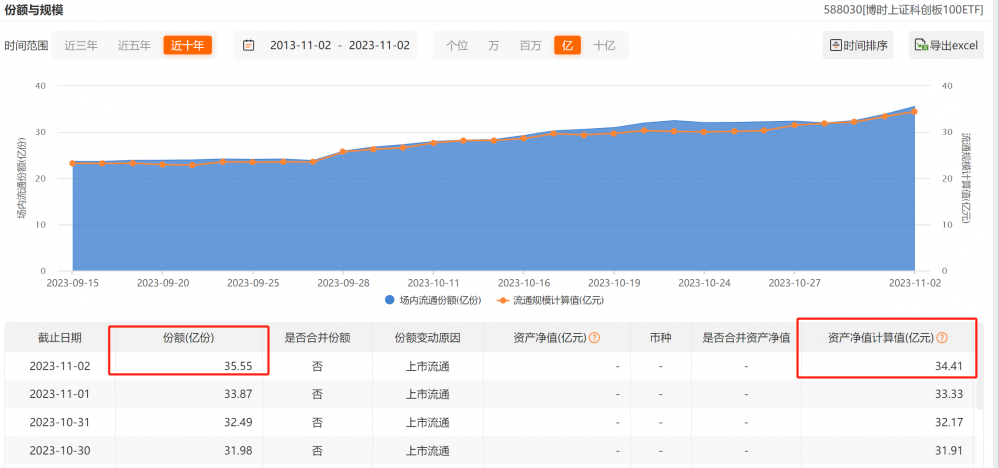The height and width of the screenshot is (468, 999).
Task: Toggle the blue 场内流通份额 legend marker
Action: coord(389,300)
